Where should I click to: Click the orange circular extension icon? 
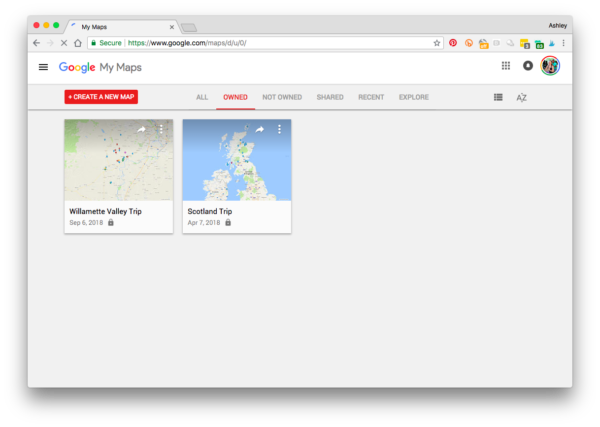[x=469, y=43]
